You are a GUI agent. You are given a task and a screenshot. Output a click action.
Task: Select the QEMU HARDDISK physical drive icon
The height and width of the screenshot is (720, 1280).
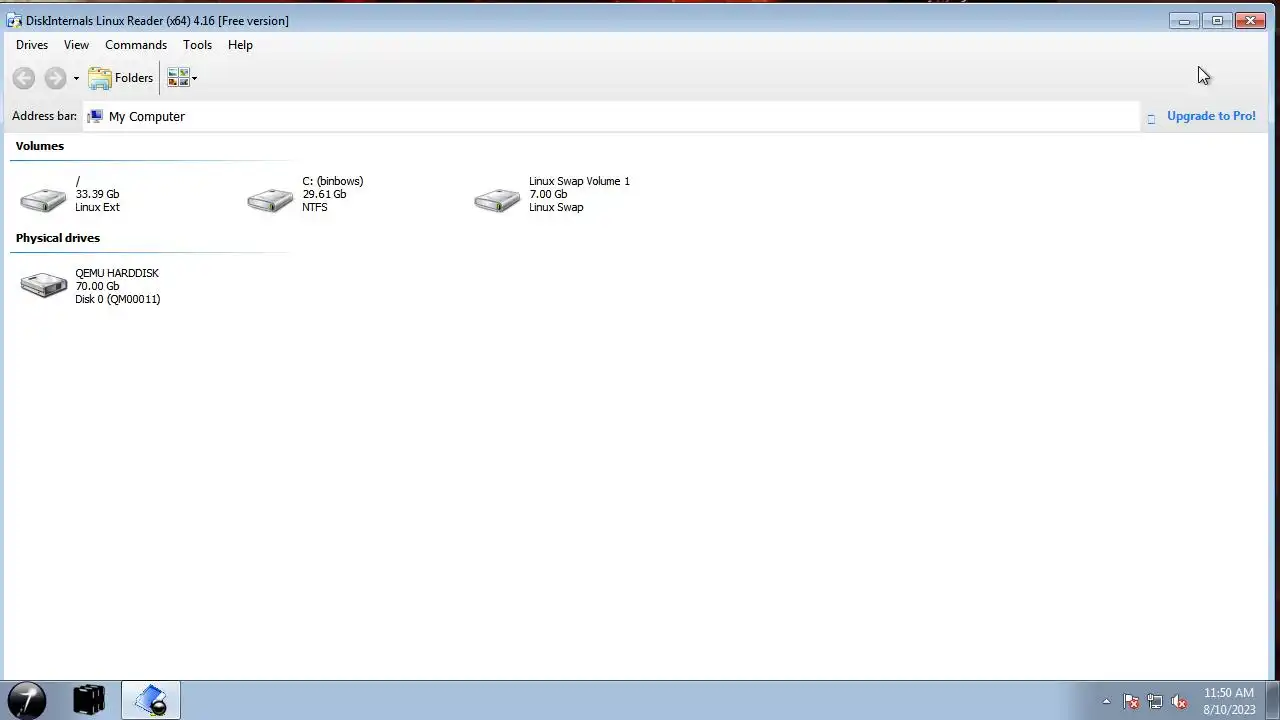(x=43, y=286)
